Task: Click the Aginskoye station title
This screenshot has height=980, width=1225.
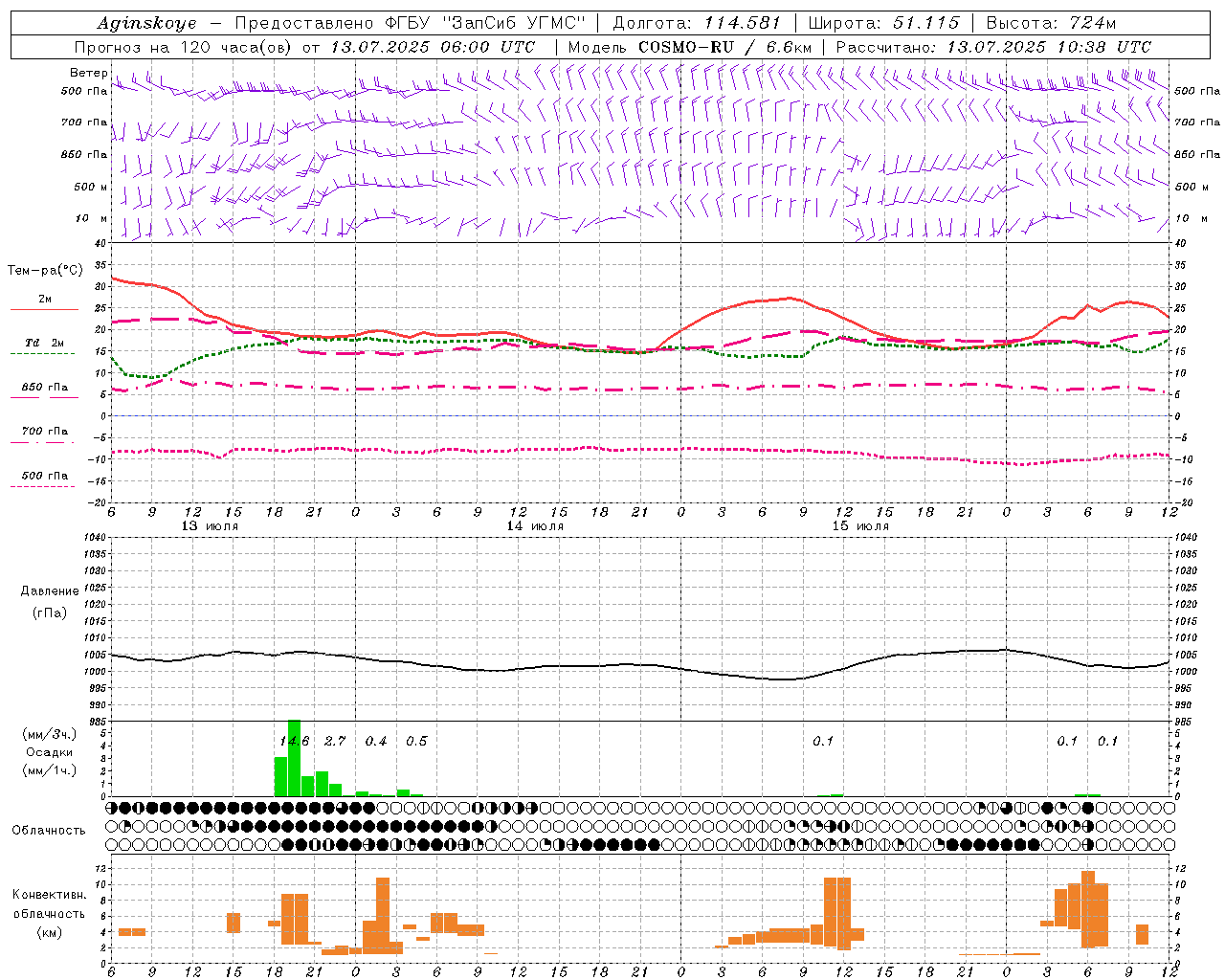Action: (146, 23)
